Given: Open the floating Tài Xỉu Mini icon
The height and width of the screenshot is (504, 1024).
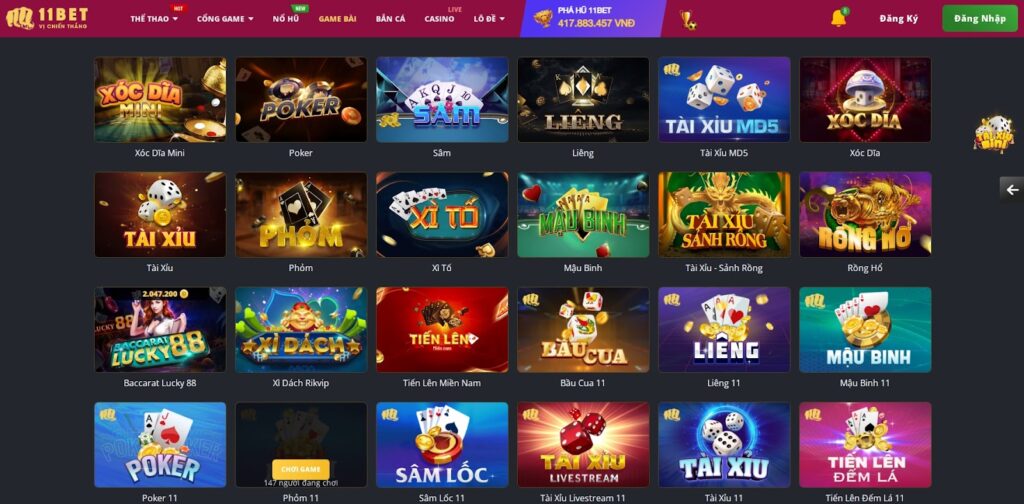Looking at the screenshot, I should click(994, 134).
